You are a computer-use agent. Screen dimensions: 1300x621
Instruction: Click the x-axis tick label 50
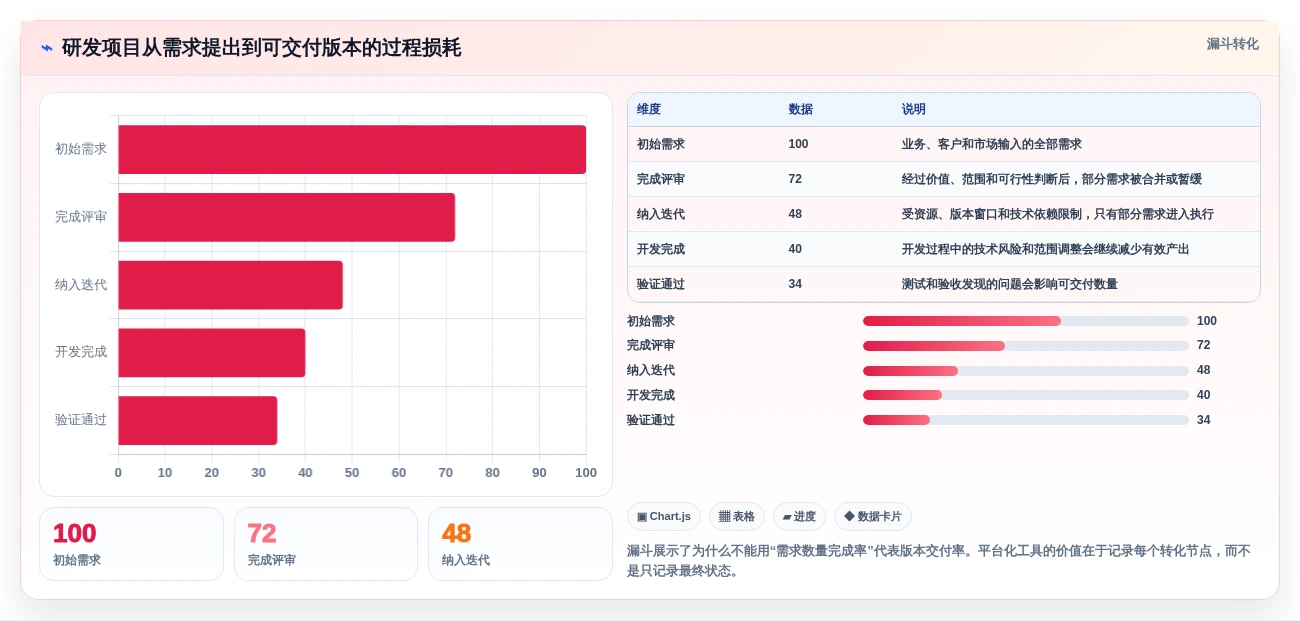tap(352, 473)
